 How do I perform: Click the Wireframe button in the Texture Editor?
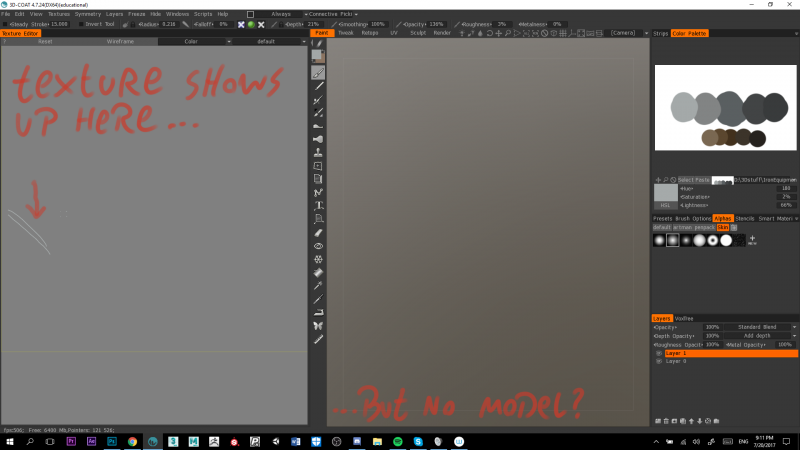coord(120,42)
